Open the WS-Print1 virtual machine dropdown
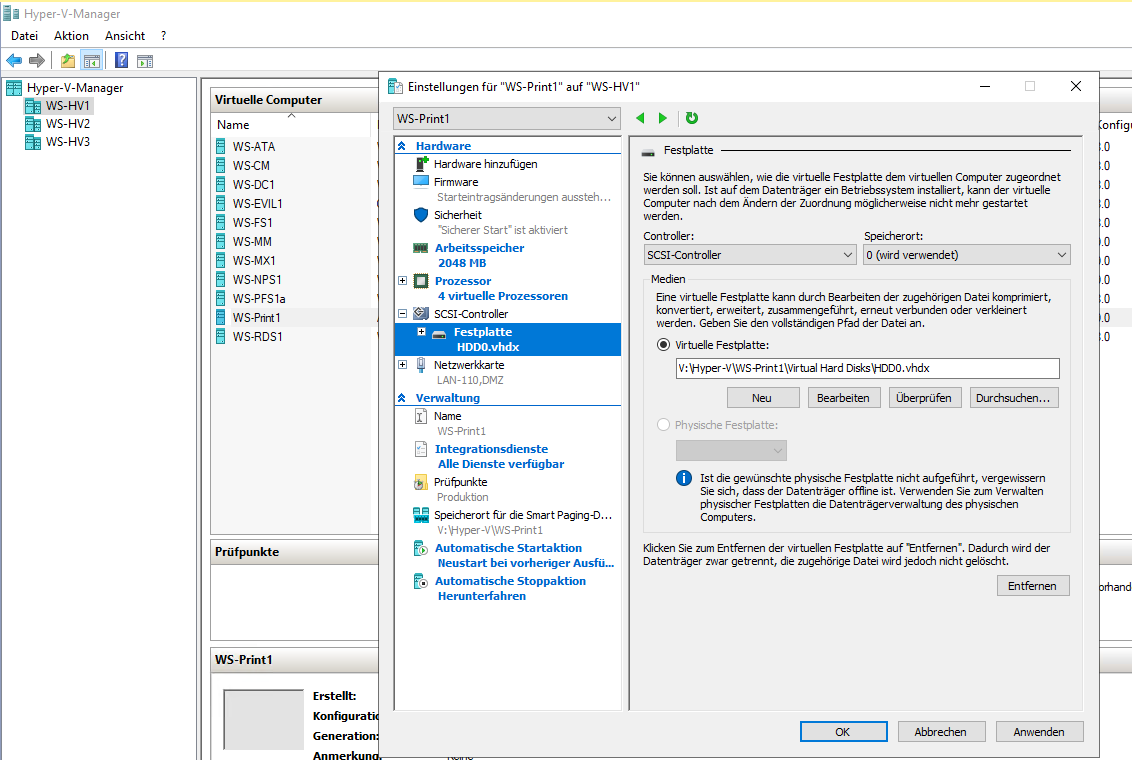The image size is (1132, 760). pos(507,118)
